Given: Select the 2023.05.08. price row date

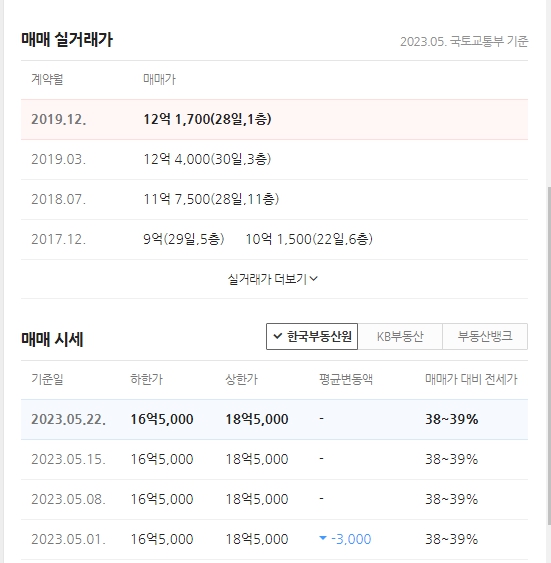Looking at the screenshot, I should coord(68,499).
